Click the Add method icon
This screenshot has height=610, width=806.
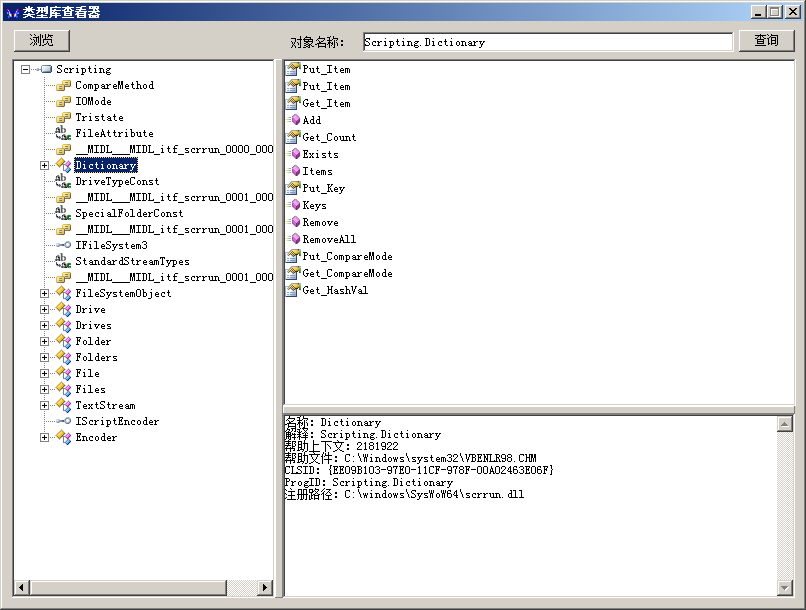pos(295,120)
